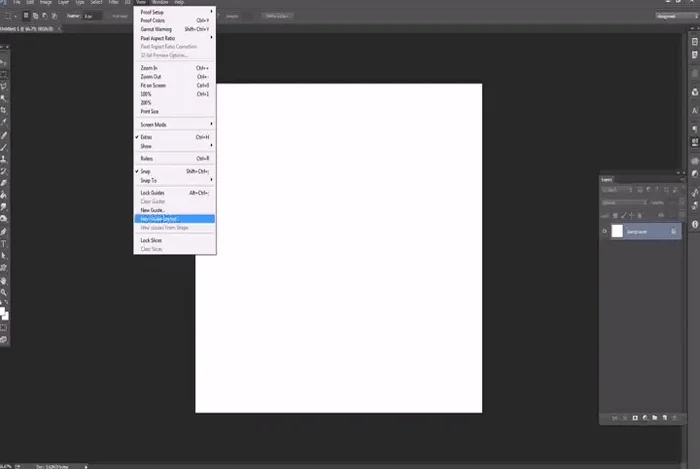Choose Zoom In from the View menu
This screenshot has width=700, height=469.
click(x=175, y=68)
